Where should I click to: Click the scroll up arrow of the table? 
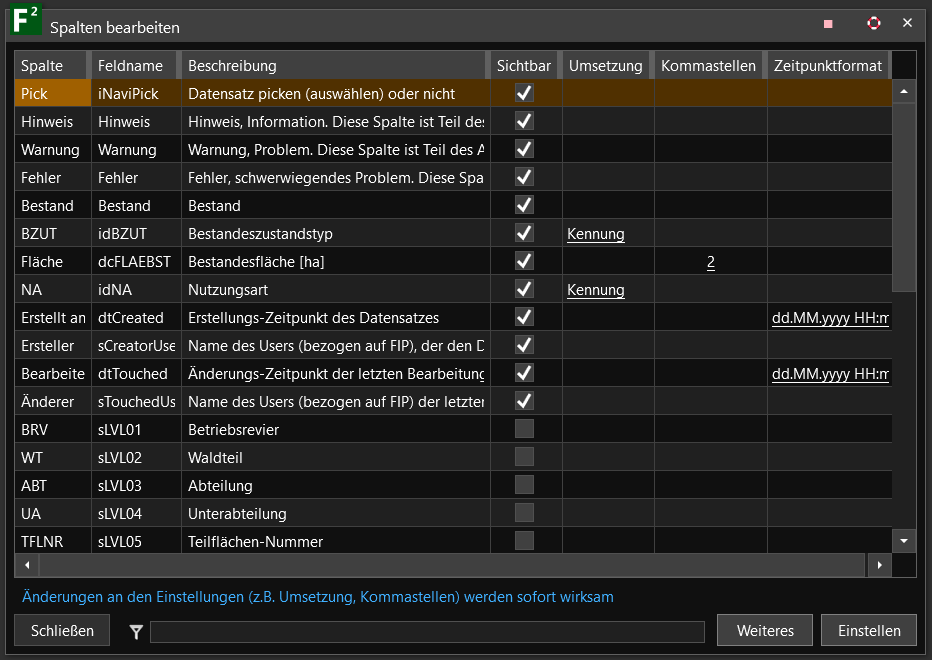(x=904, y=91)
